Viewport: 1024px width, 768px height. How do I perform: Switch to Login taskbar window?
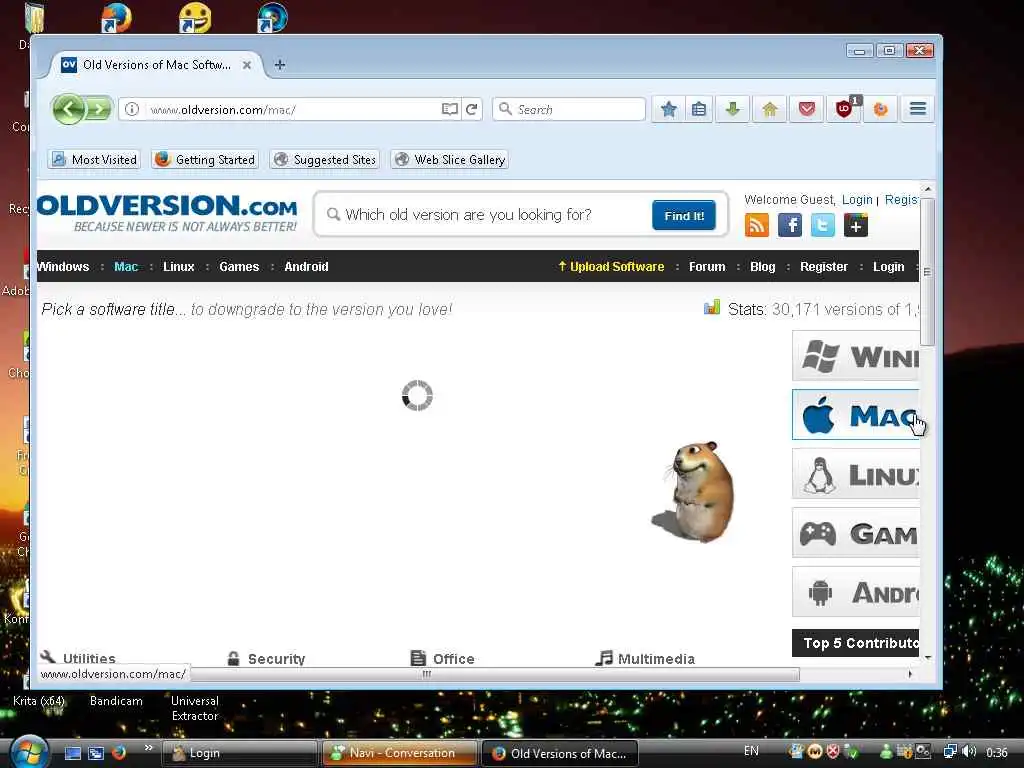coord(239,753)
